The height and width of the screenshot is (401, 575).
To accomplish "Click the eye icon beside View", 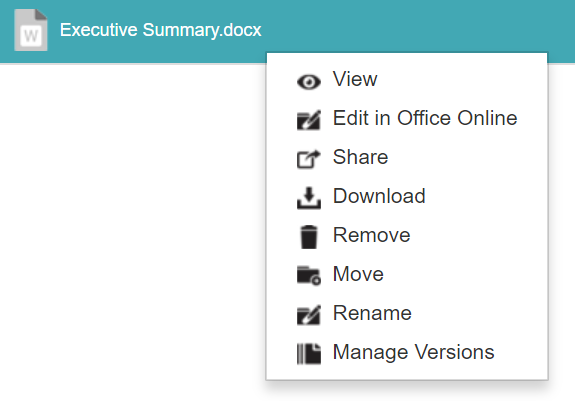I will click(x=309, y=82).
